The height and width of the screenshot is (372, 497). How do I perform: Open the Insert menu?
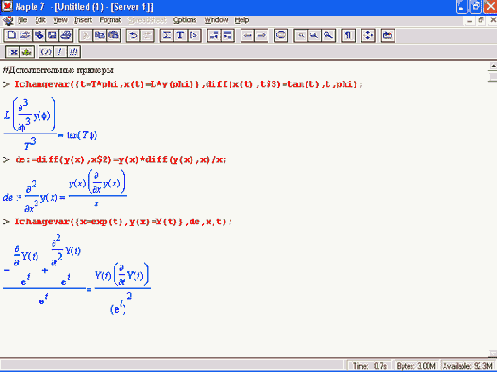[83, 20]
